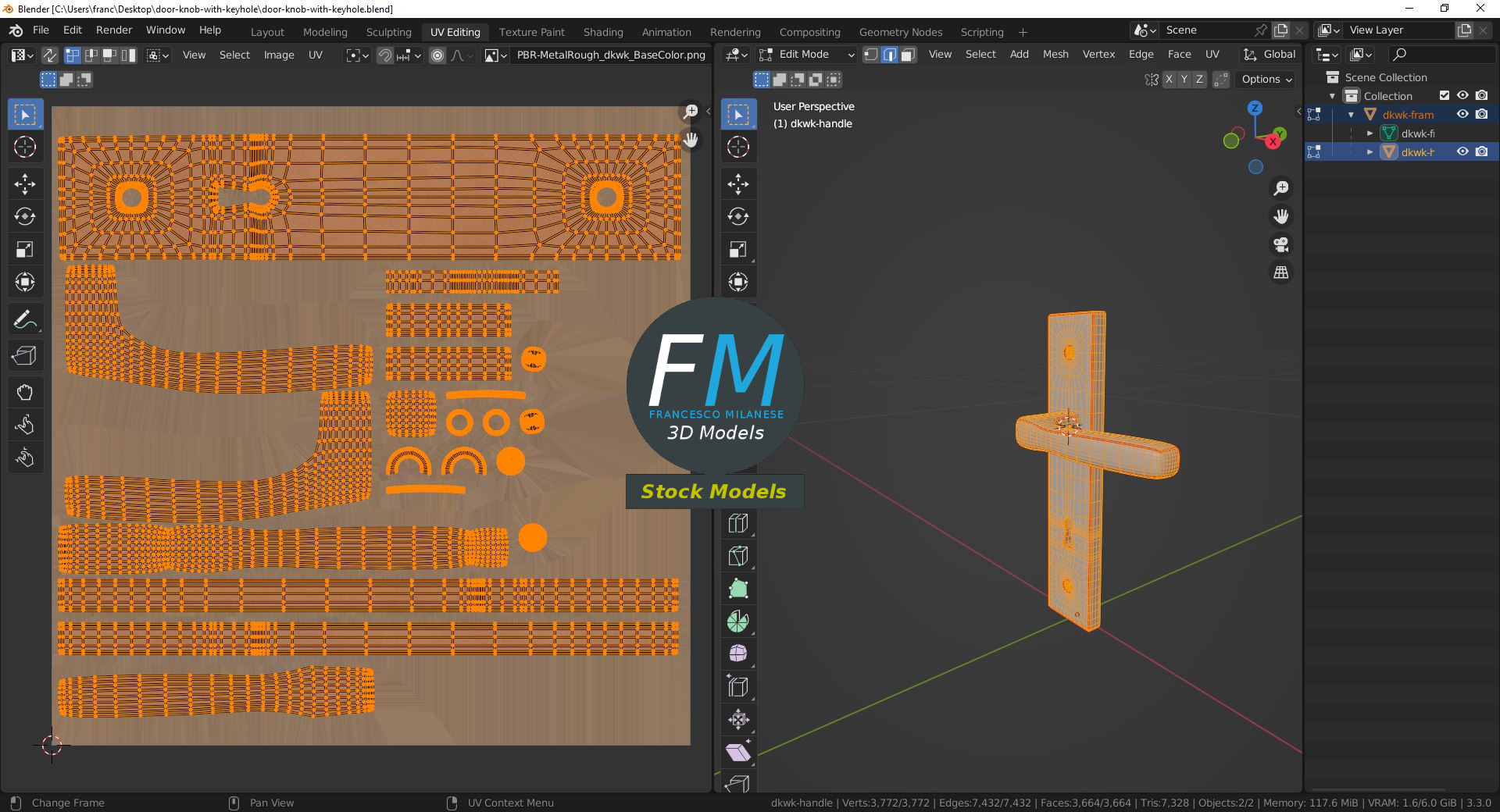Viewport: 1500px width, 812px height.
Task: Select the Select Box tool in 3D viewport
Action: (x=738, y=115)
